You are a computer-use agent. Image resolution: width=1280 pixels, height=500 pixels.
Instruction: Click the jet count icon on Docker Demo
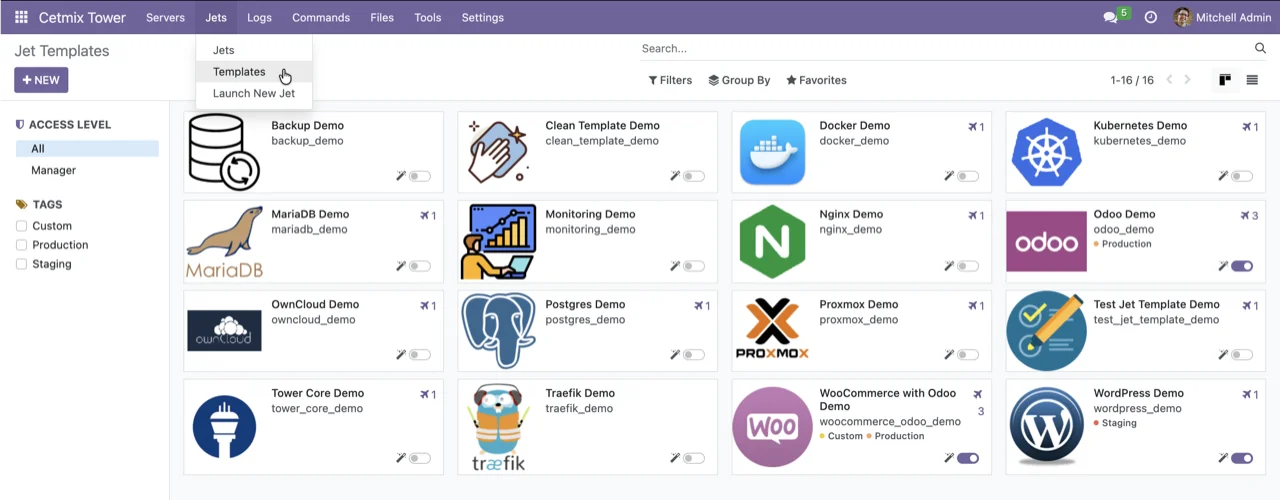[975, 127]
